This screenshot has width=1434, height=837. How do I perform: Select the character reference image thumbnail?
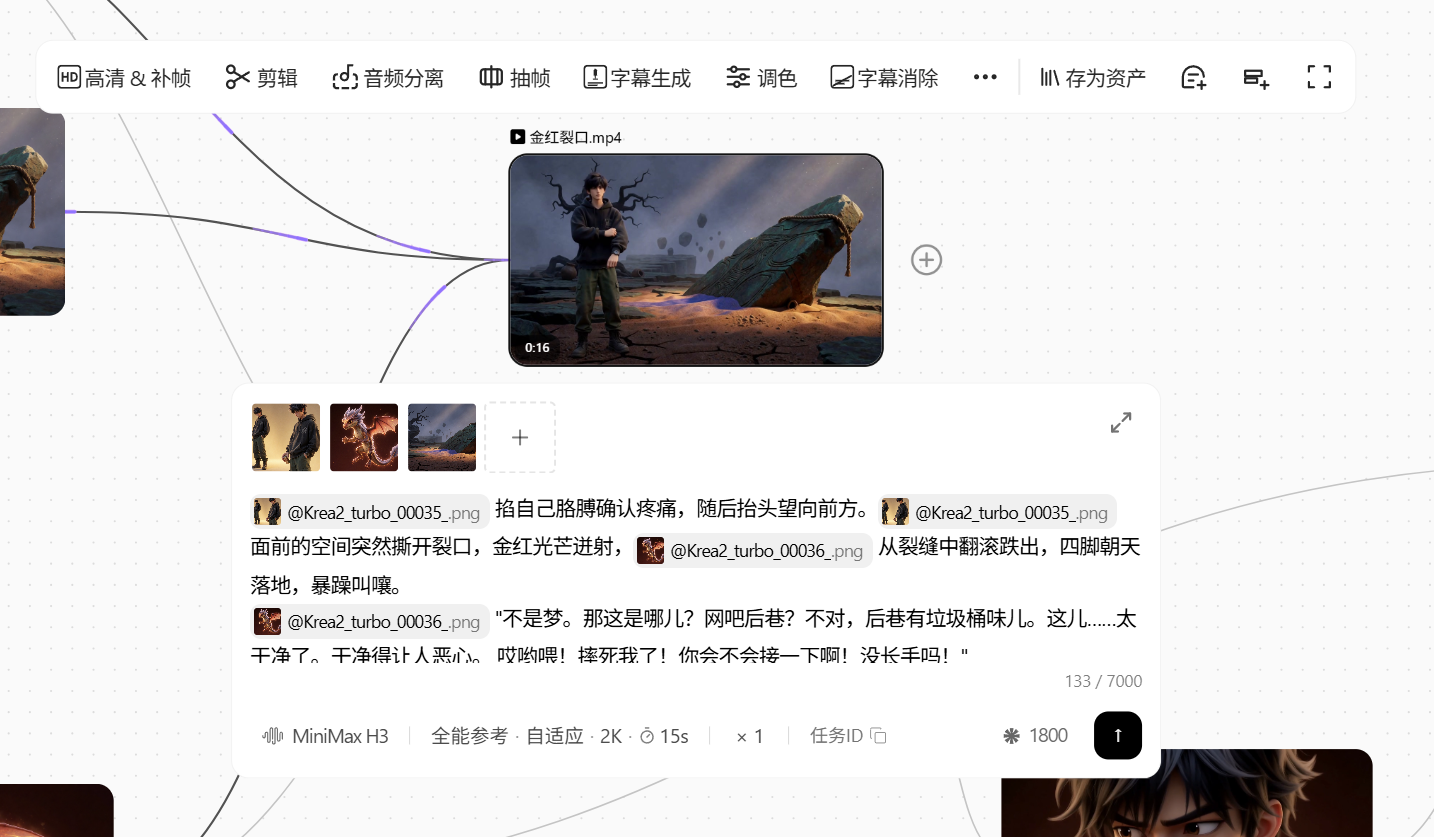click(x=286, y=437)
